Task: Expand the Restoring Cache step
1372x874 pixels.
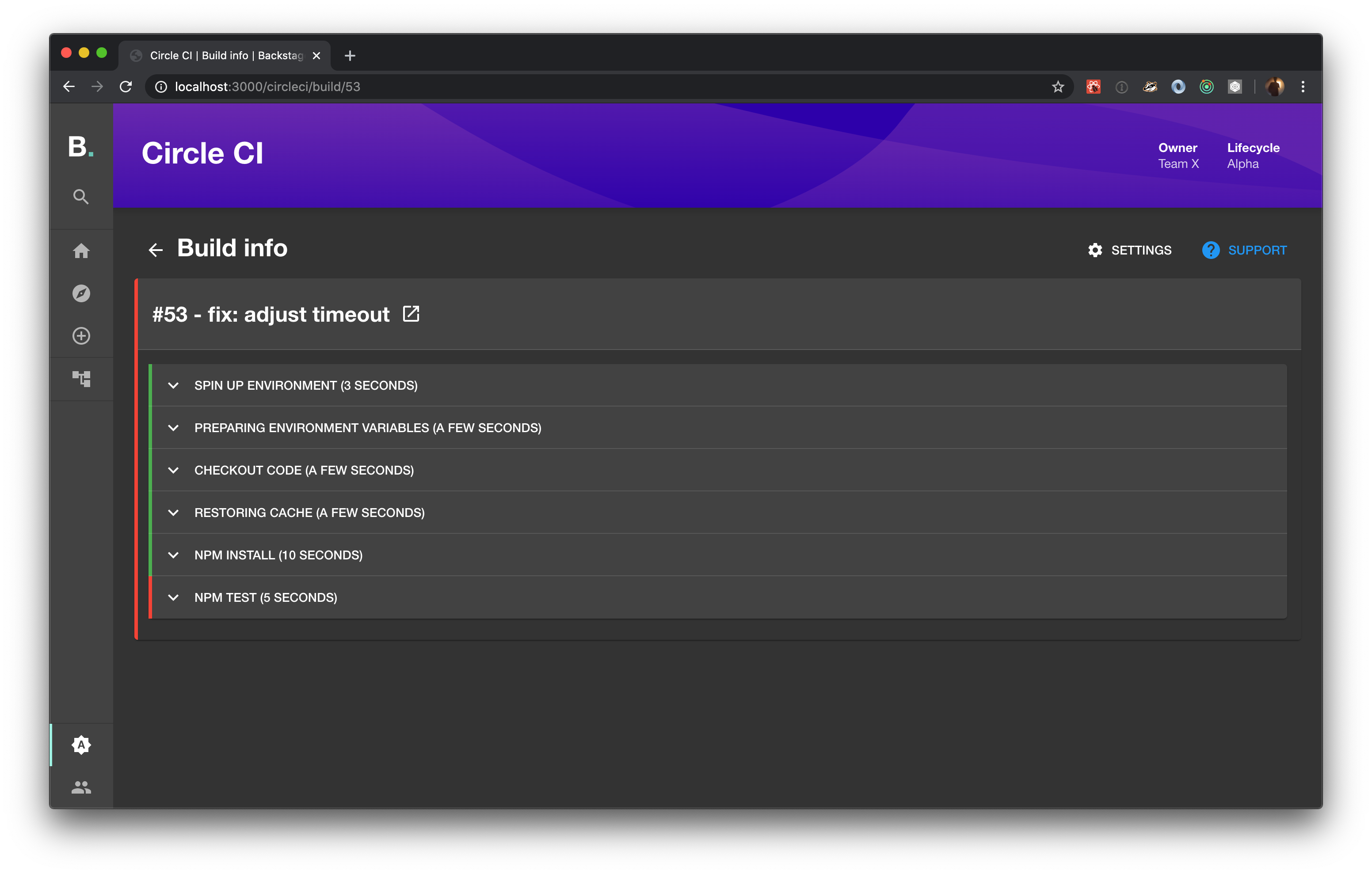Action: [718, 512]
